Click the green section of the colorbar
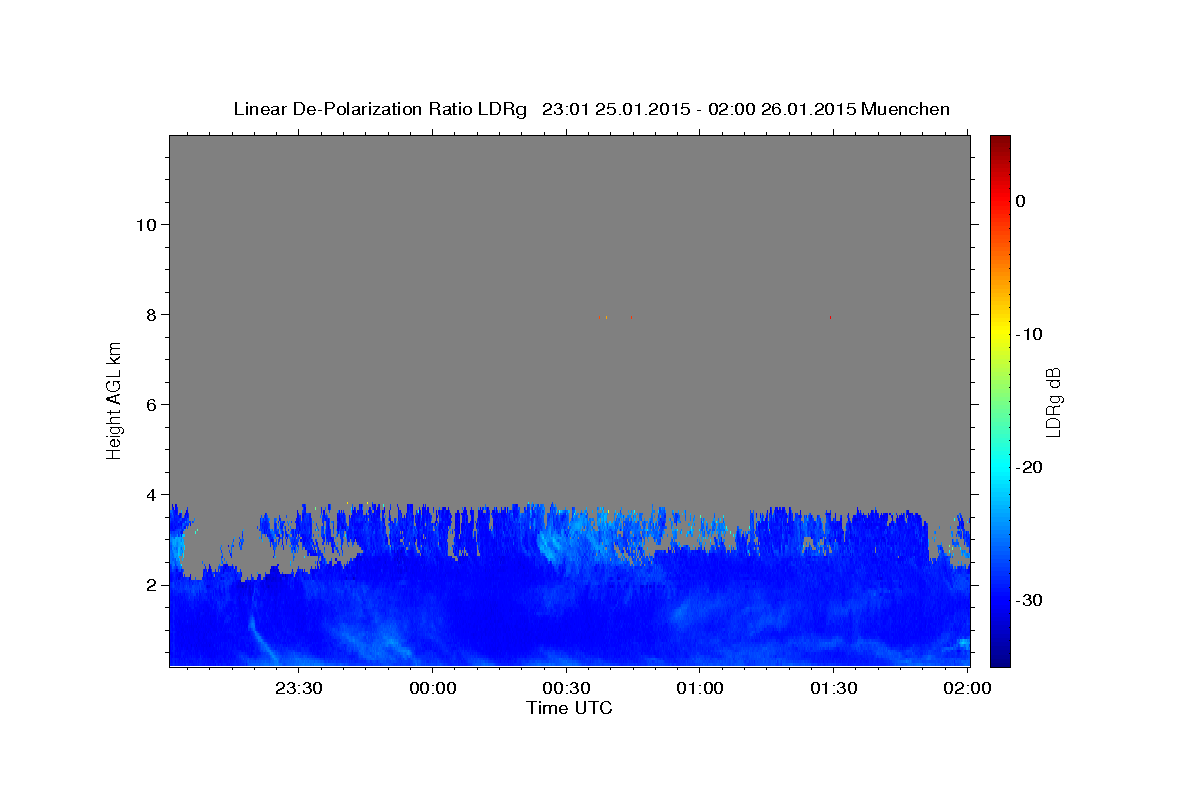This screenshot has height=800, width=1200. coord(1000,400)
